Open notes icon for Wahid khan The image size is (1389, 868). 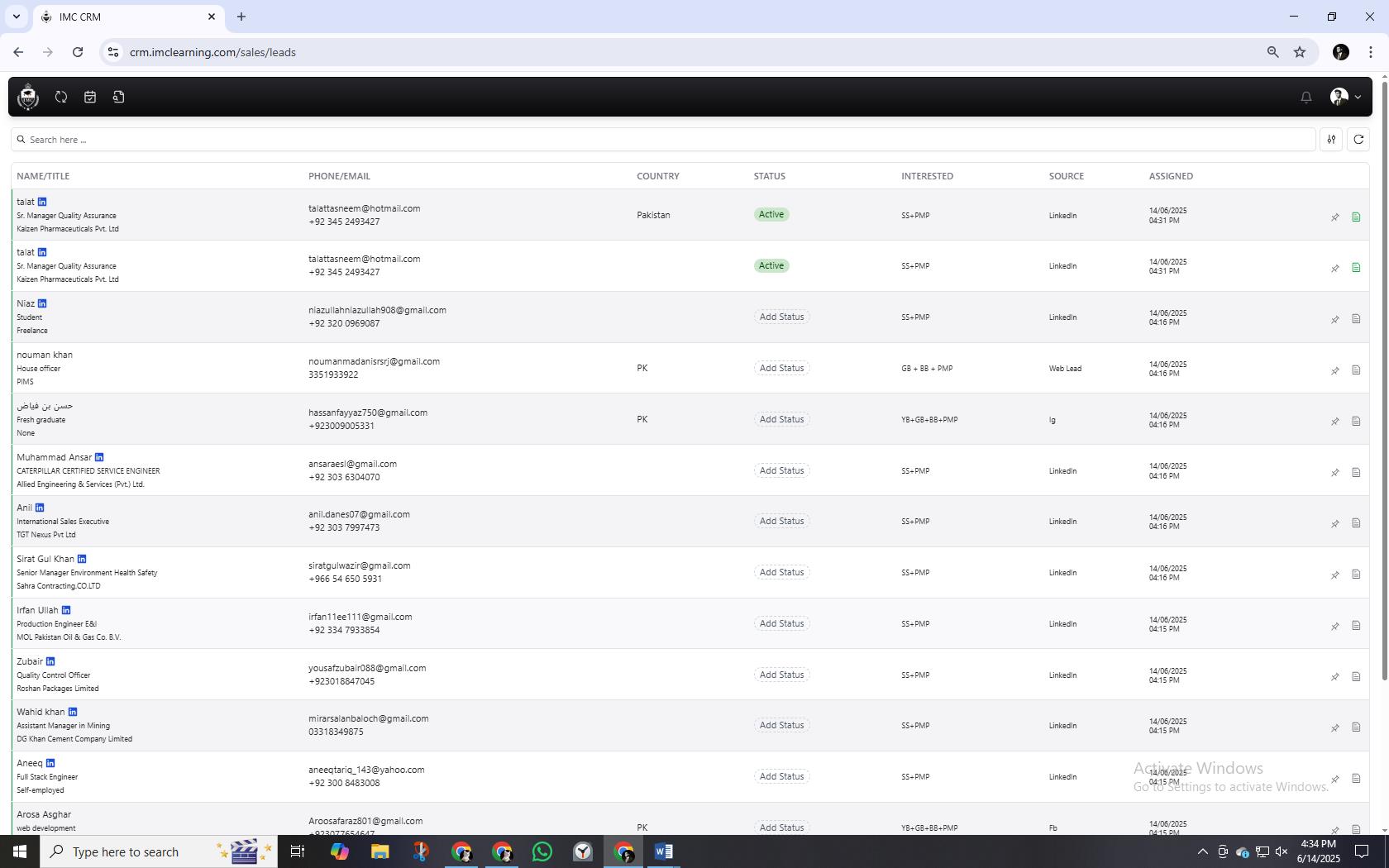(1356, 727)
